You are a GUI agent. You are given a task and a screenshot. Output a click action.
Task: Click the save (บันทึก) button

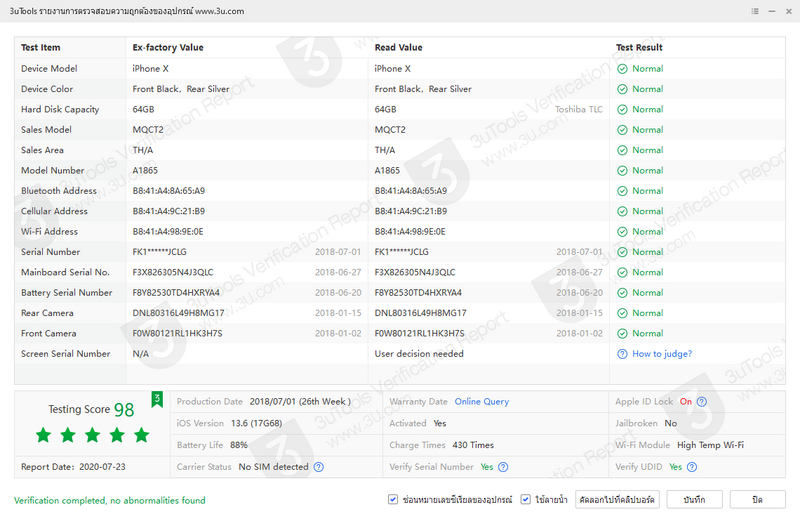pyautogui.click(x=694, y=499)
